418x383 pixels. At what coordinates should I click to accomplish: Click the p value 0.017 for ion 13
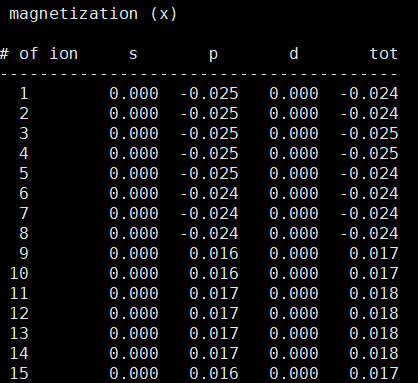click(214, 334)
